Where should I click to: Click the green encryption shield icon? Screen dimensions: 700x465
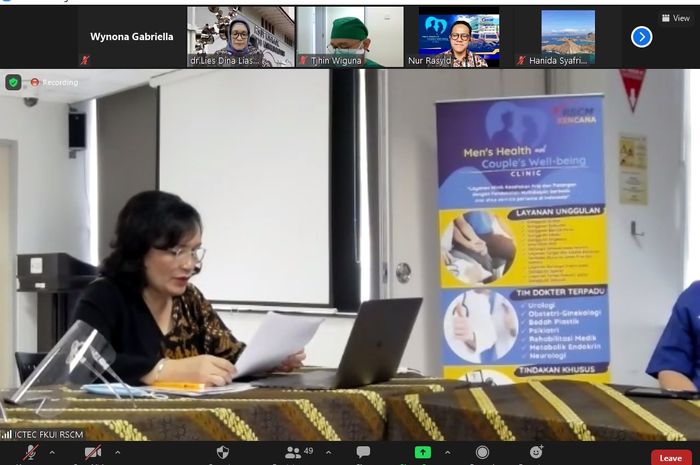pos(13,82)
